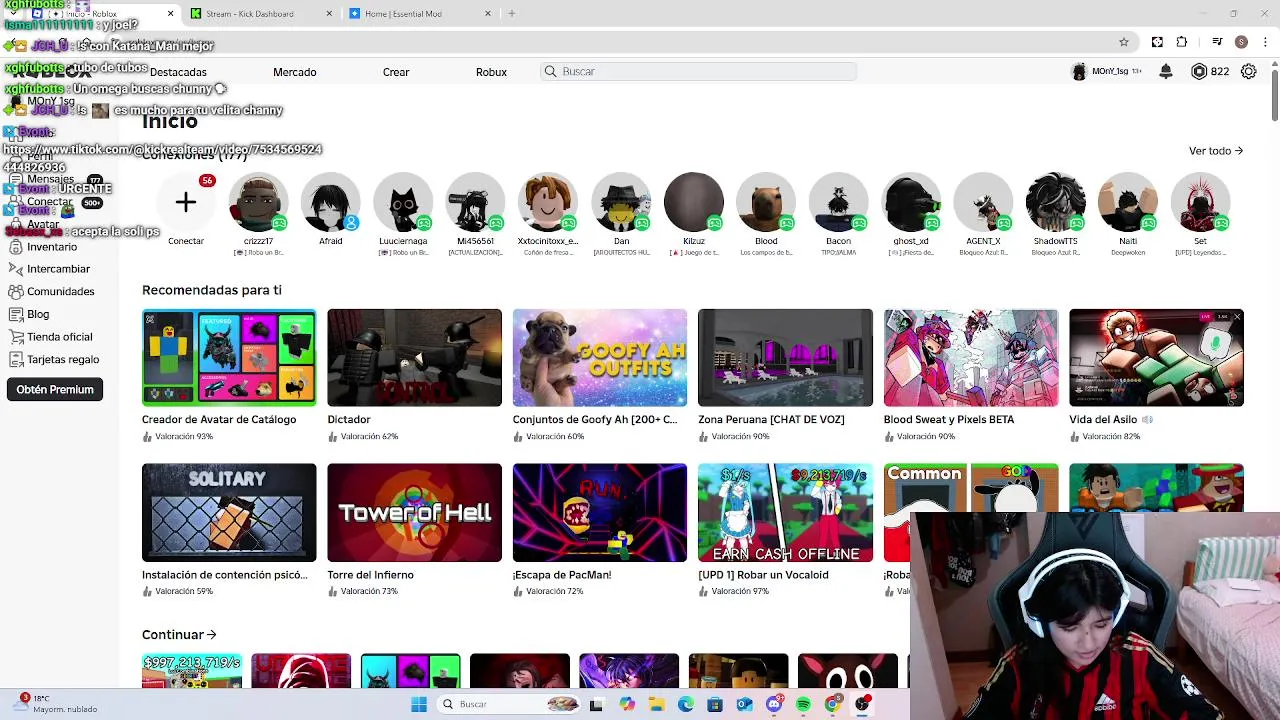Open Instalación de contención psicó... game

(x=229, y=513)
